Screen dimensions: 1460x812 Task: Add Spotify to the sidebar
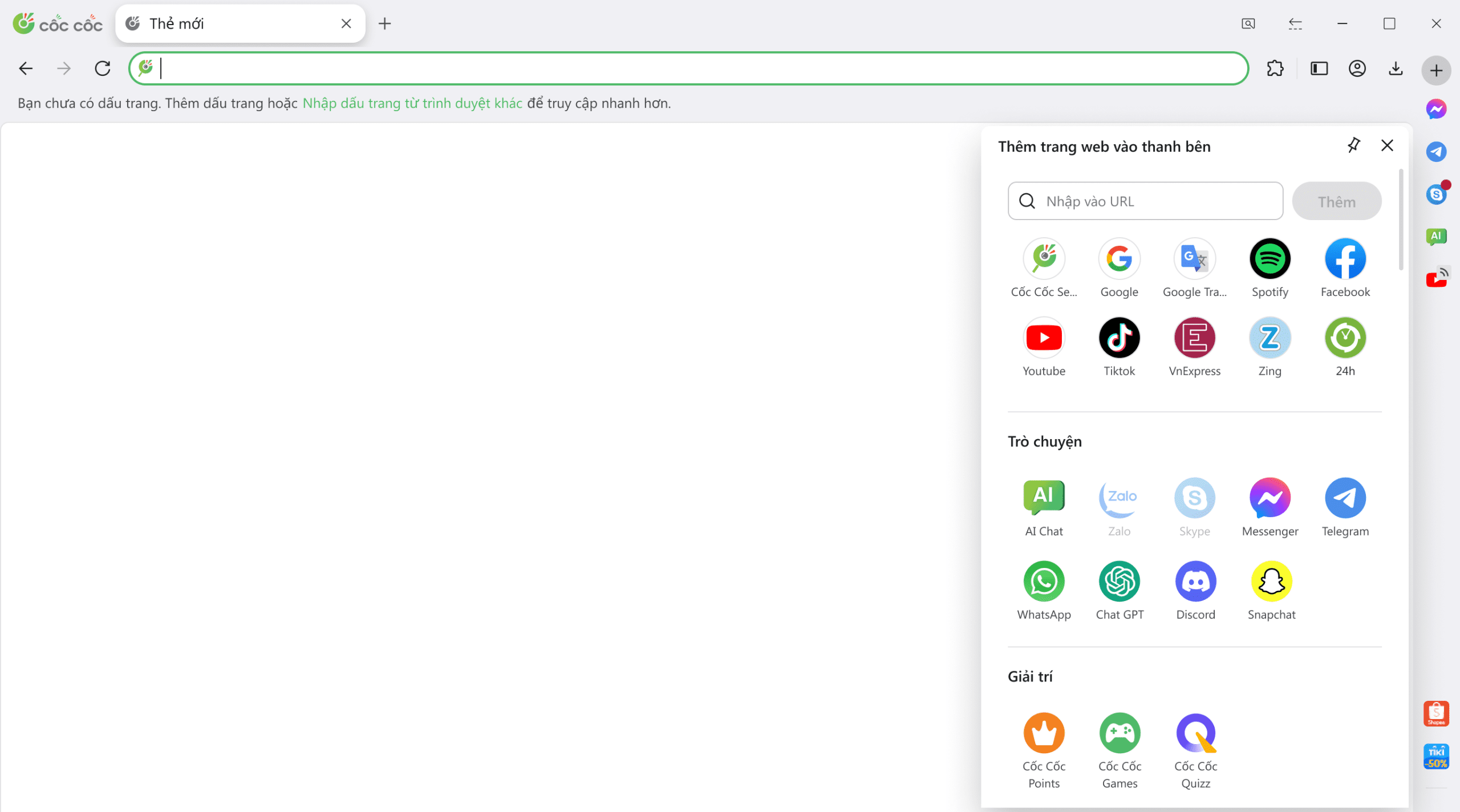pos(1270,259)
